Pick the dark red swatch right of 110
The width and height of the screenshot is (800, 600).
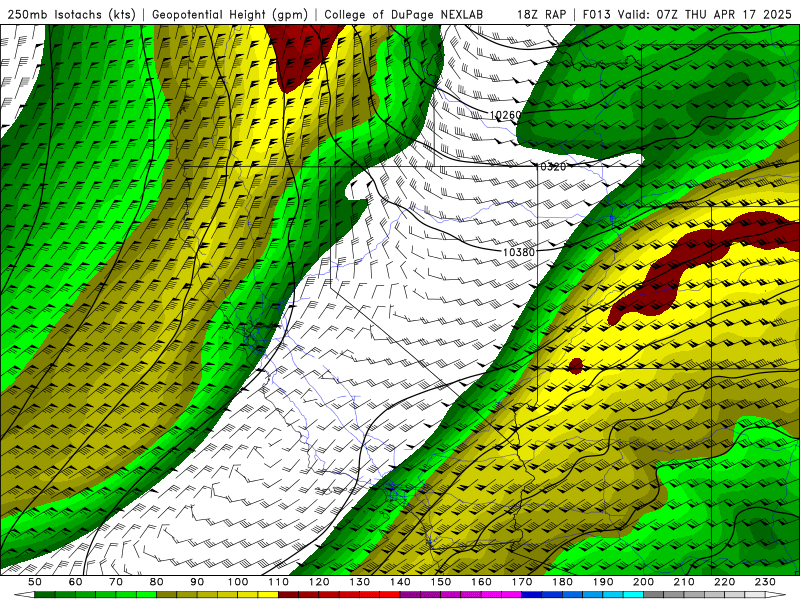288,595
